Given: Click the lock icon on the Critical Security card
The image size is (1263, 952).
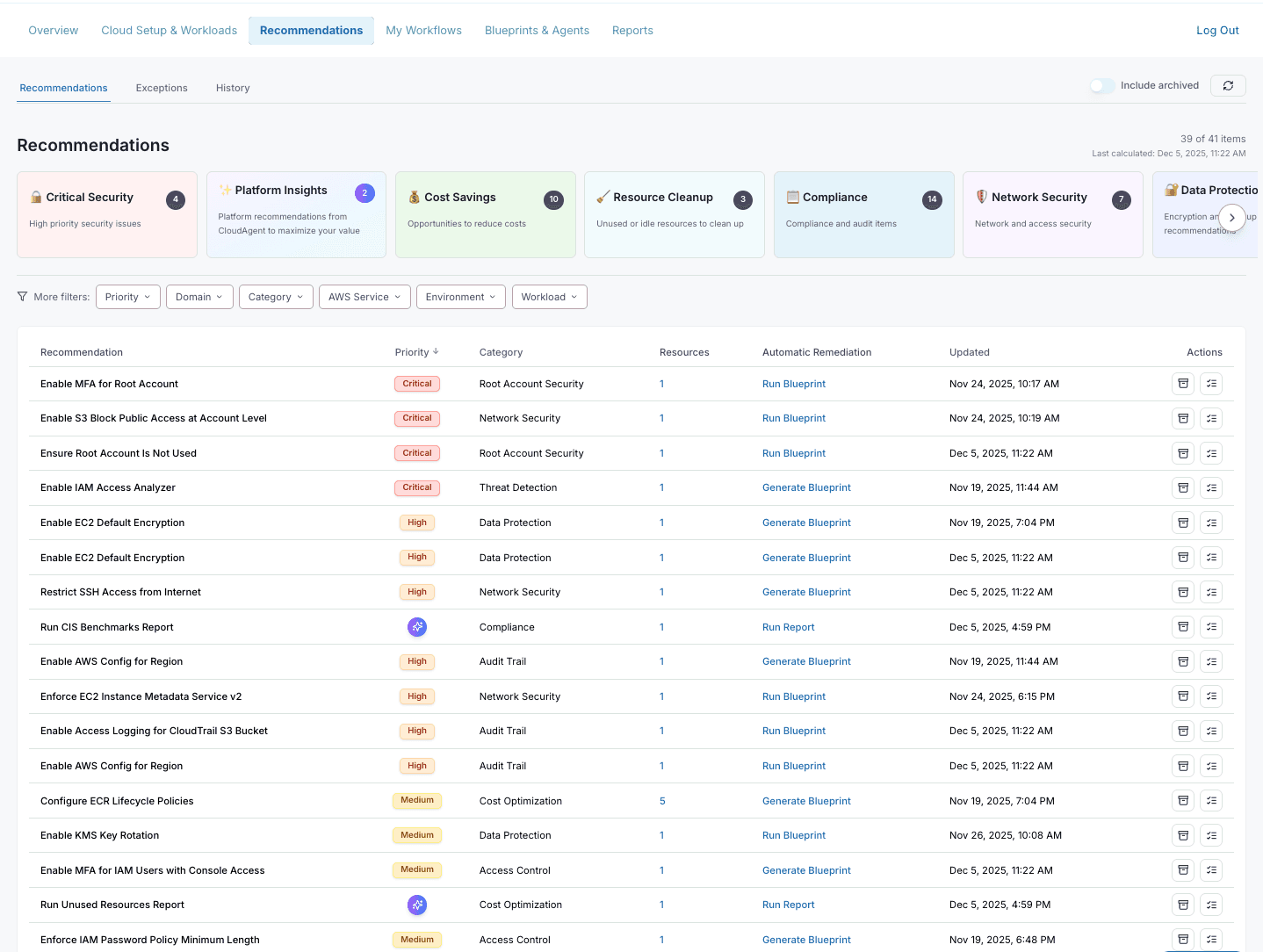Looking at the screenshot, I should [37, 197].
